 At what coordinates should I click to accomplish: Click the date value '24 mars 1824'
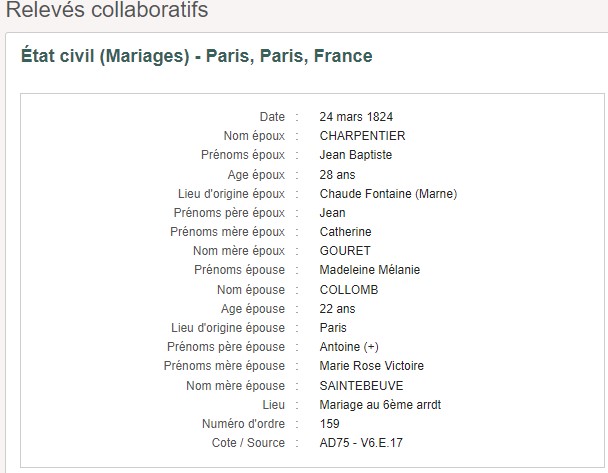pos(356,117)
